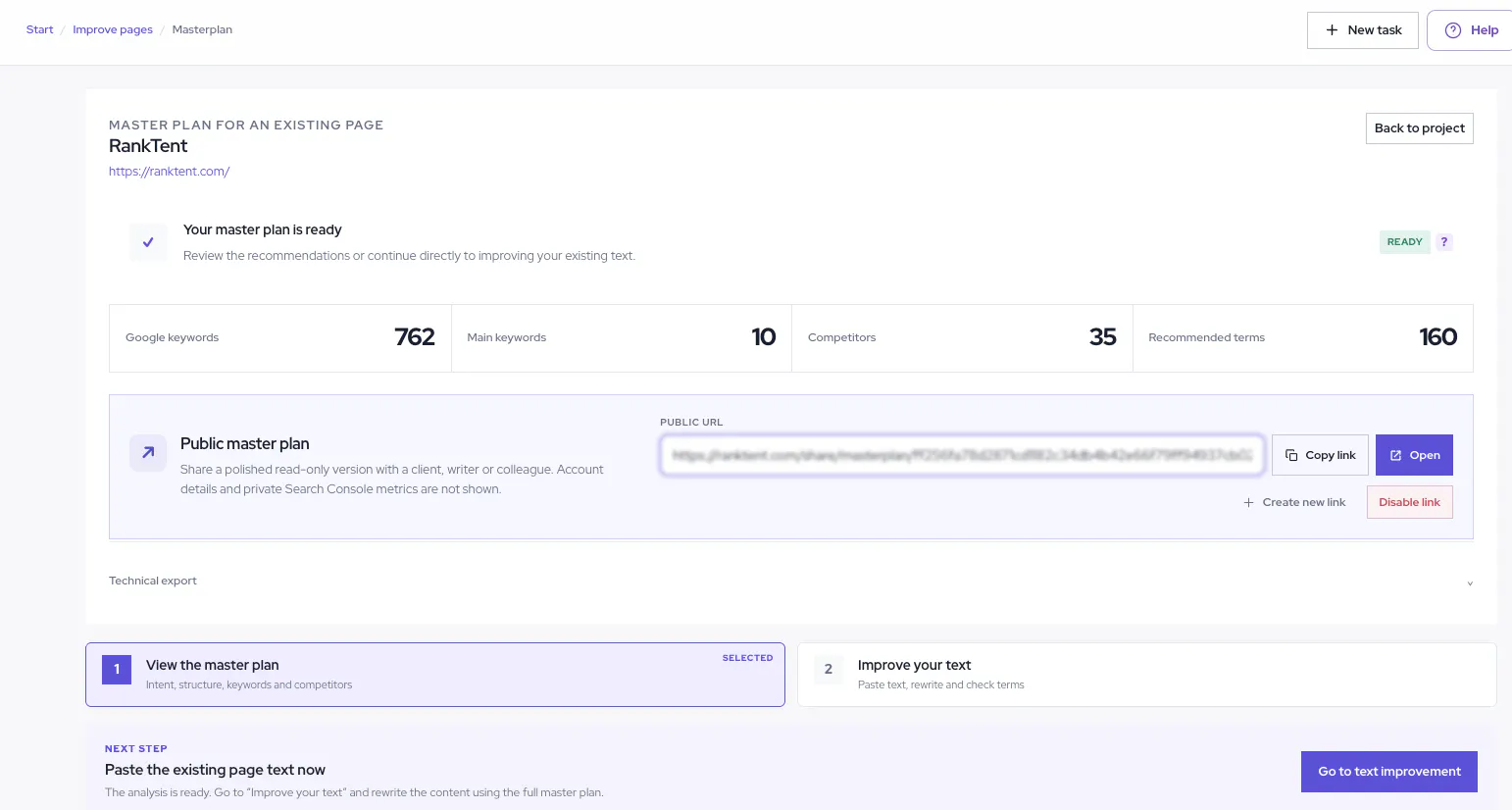The image size is (1512, 810).
Task: Click the copy icon in Copy link
Action: (1291, 455)
